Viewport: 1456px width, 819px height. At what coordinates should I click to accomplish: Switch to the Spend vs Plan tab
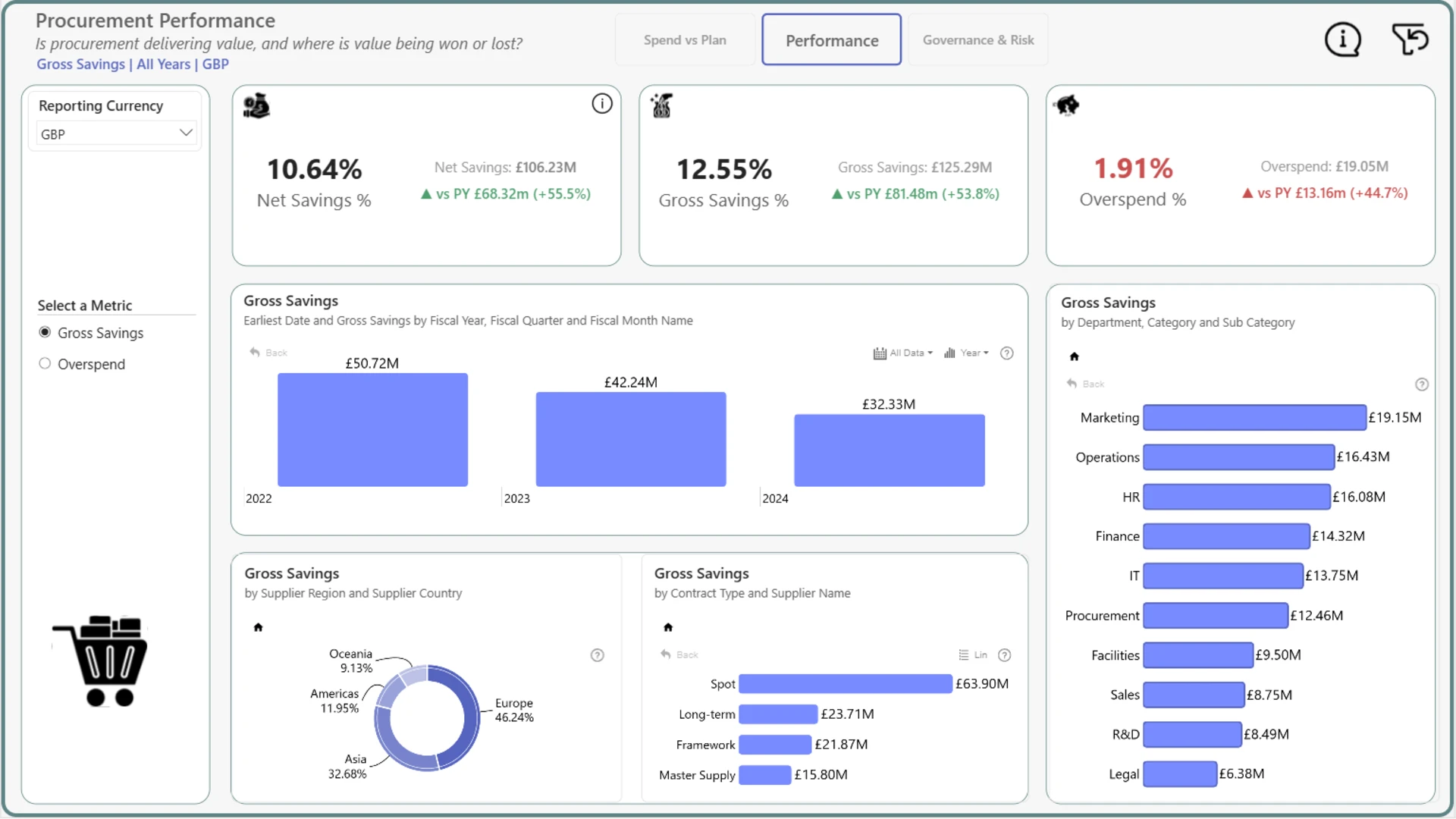click(x=685, y=40)
